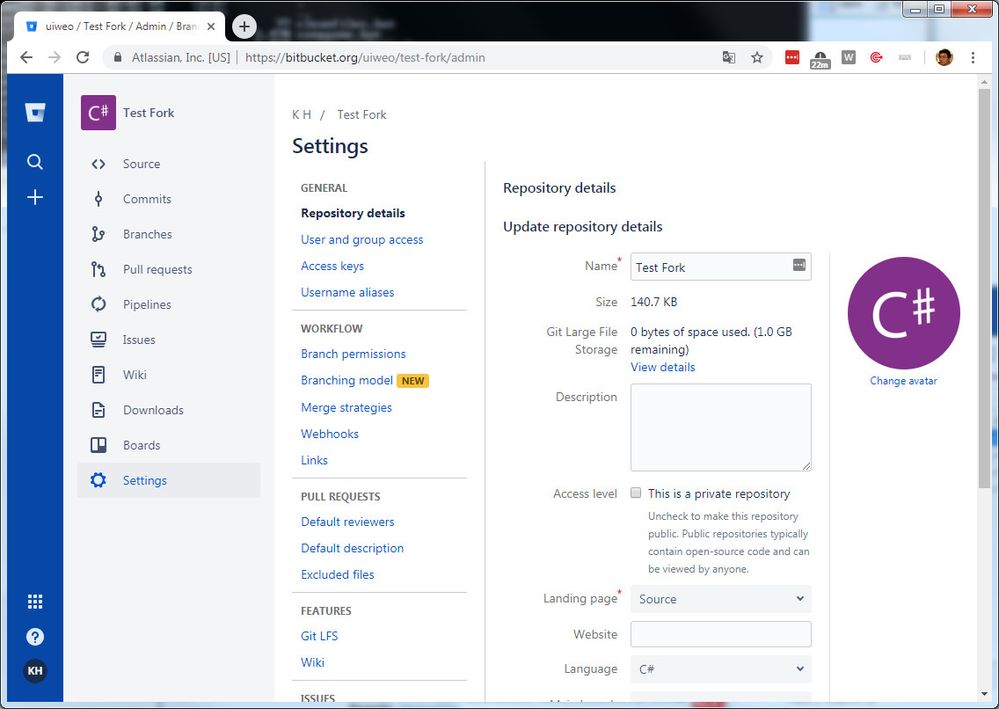
Task: Open Excluded files settings
Action: pos(337,574)
